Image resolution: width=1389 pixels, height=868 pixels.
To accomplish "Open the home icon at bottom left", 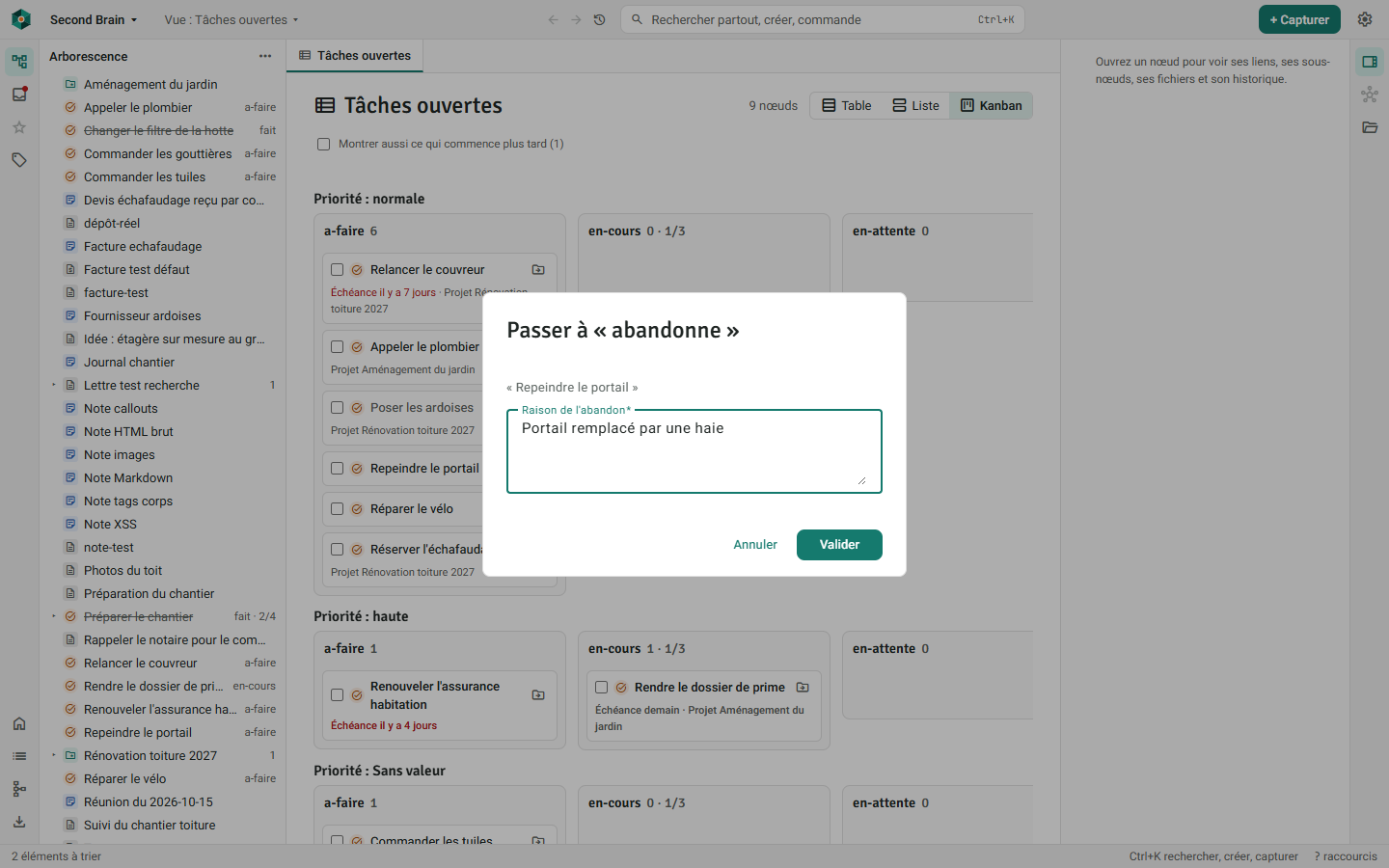I will 19,723.
